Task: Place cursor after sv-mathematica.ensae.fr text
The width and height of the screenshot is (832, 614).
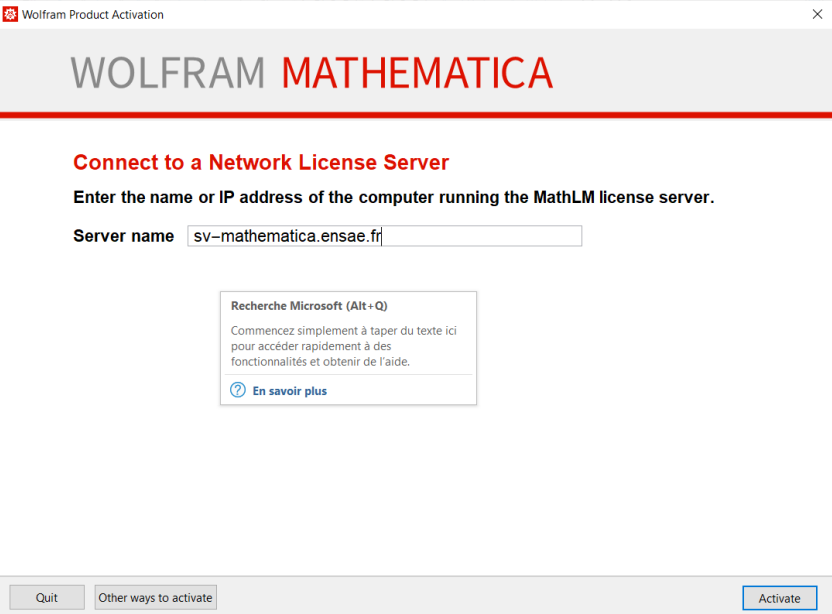Action: [x=383, y=236]
